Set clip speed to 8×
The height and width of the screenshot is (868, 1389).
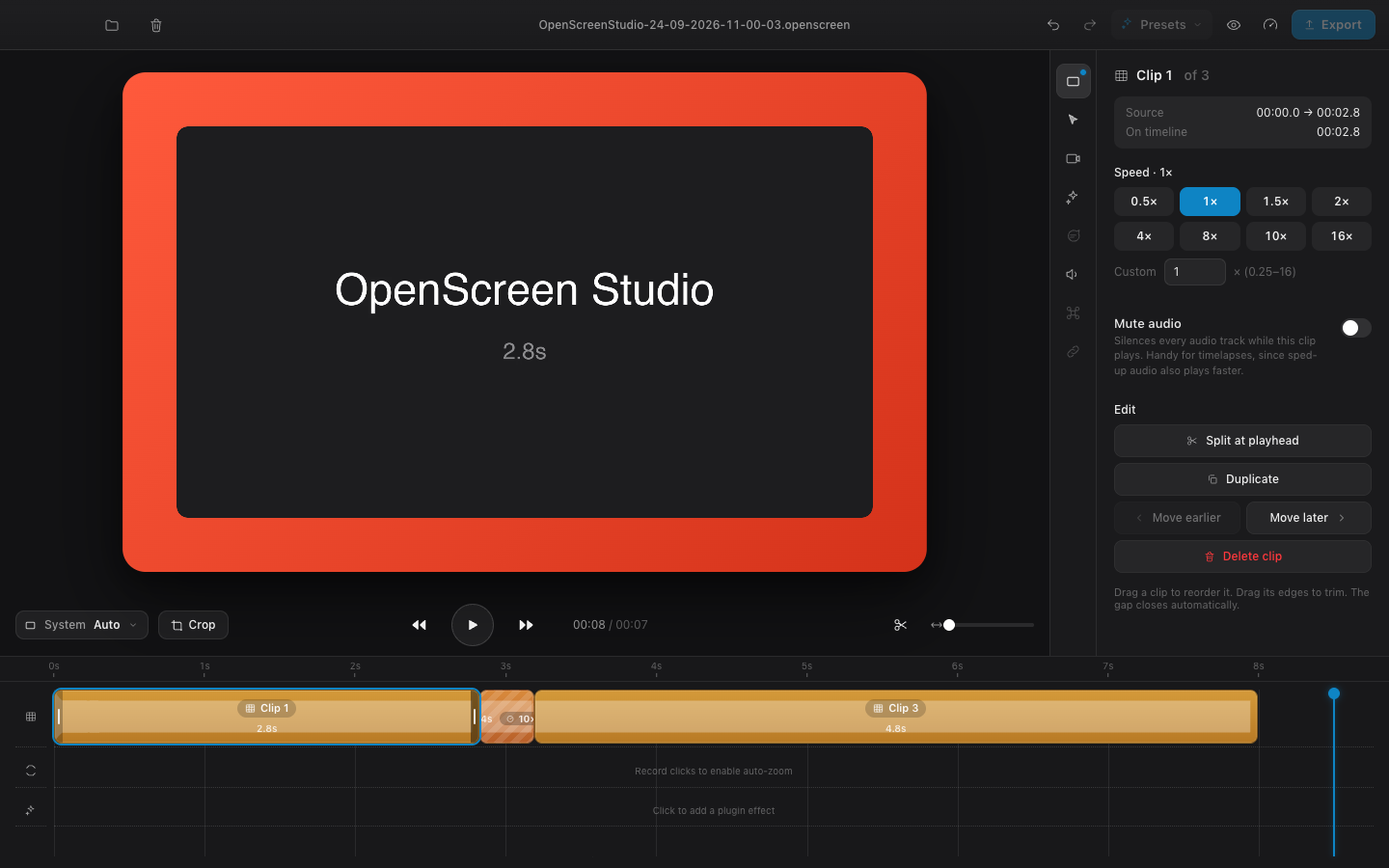pos(1210,236)
